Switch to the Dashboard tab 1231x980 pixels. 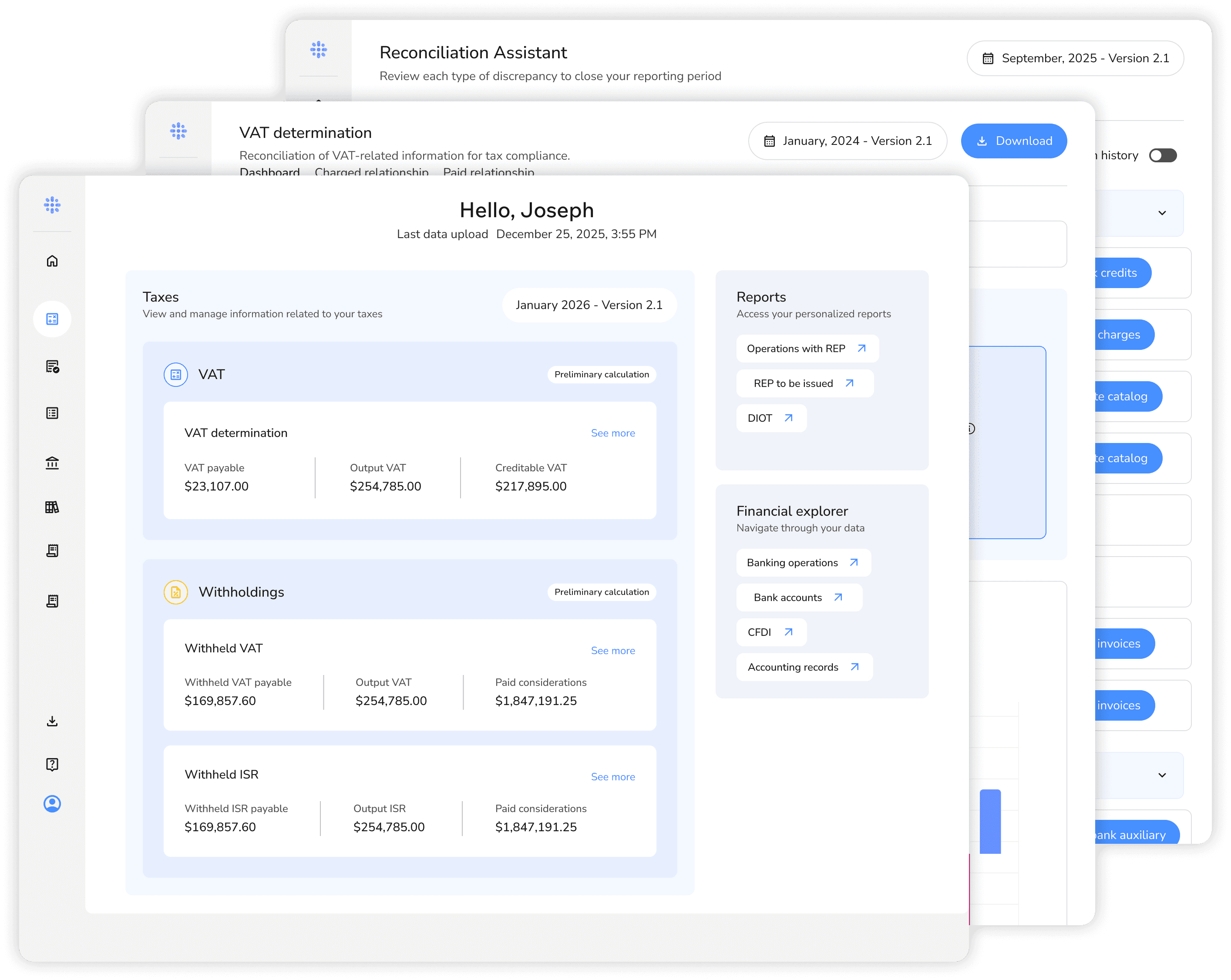269,171
